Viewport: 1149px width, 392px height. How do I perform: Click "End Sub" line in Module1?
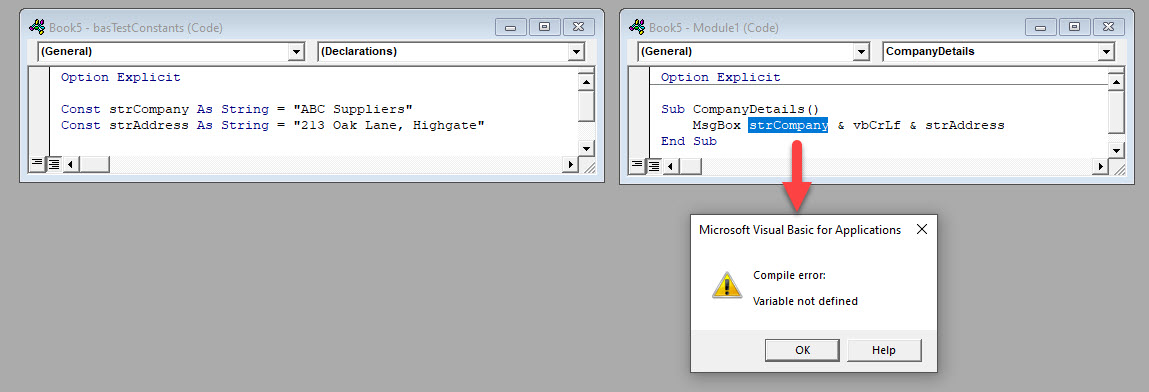pos(689,141)
